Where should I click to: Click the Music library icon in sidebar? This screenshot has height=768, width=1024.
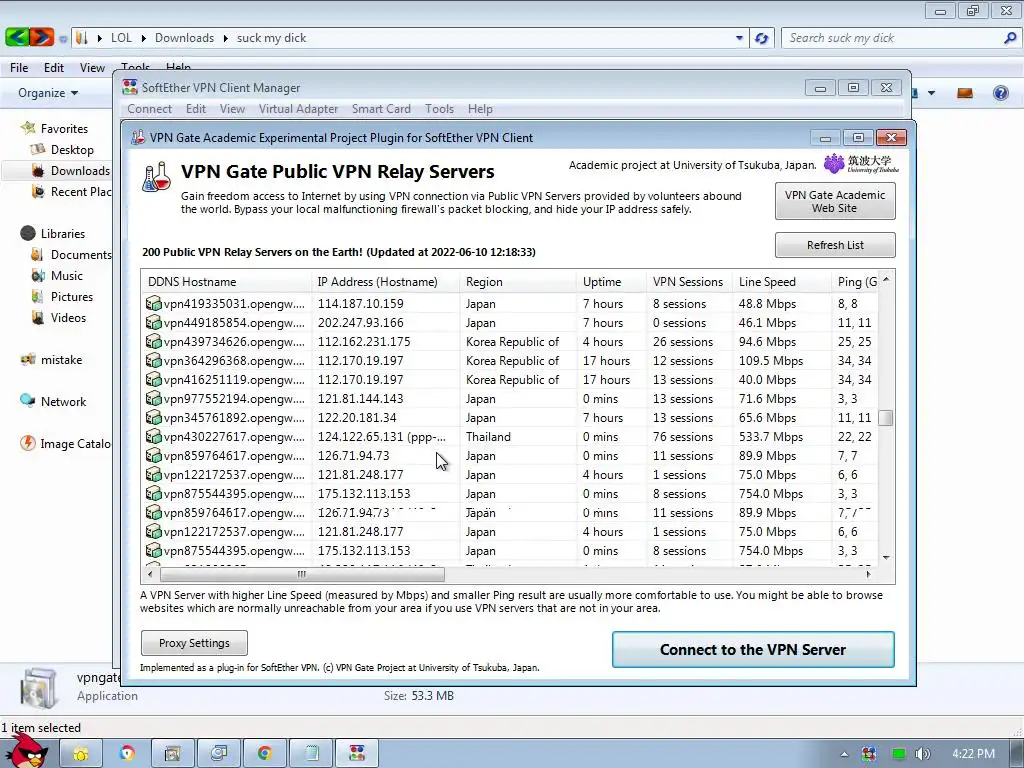point(38,276)
